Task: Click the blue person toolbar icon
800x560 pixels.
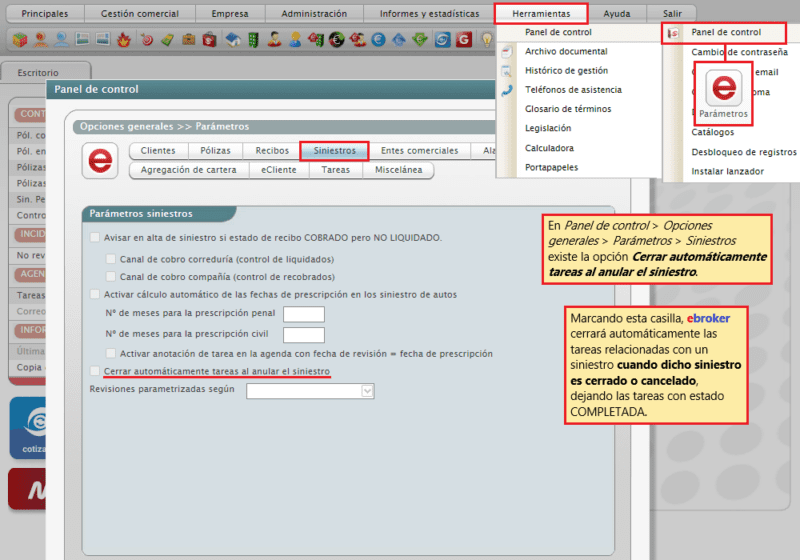Action: [x=61, y=39]
